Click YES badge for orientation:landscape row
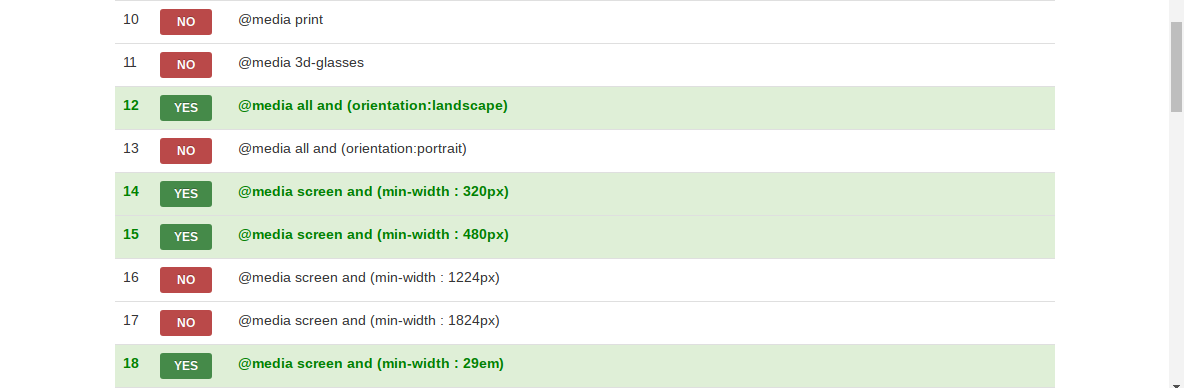 tap(186, 108)
